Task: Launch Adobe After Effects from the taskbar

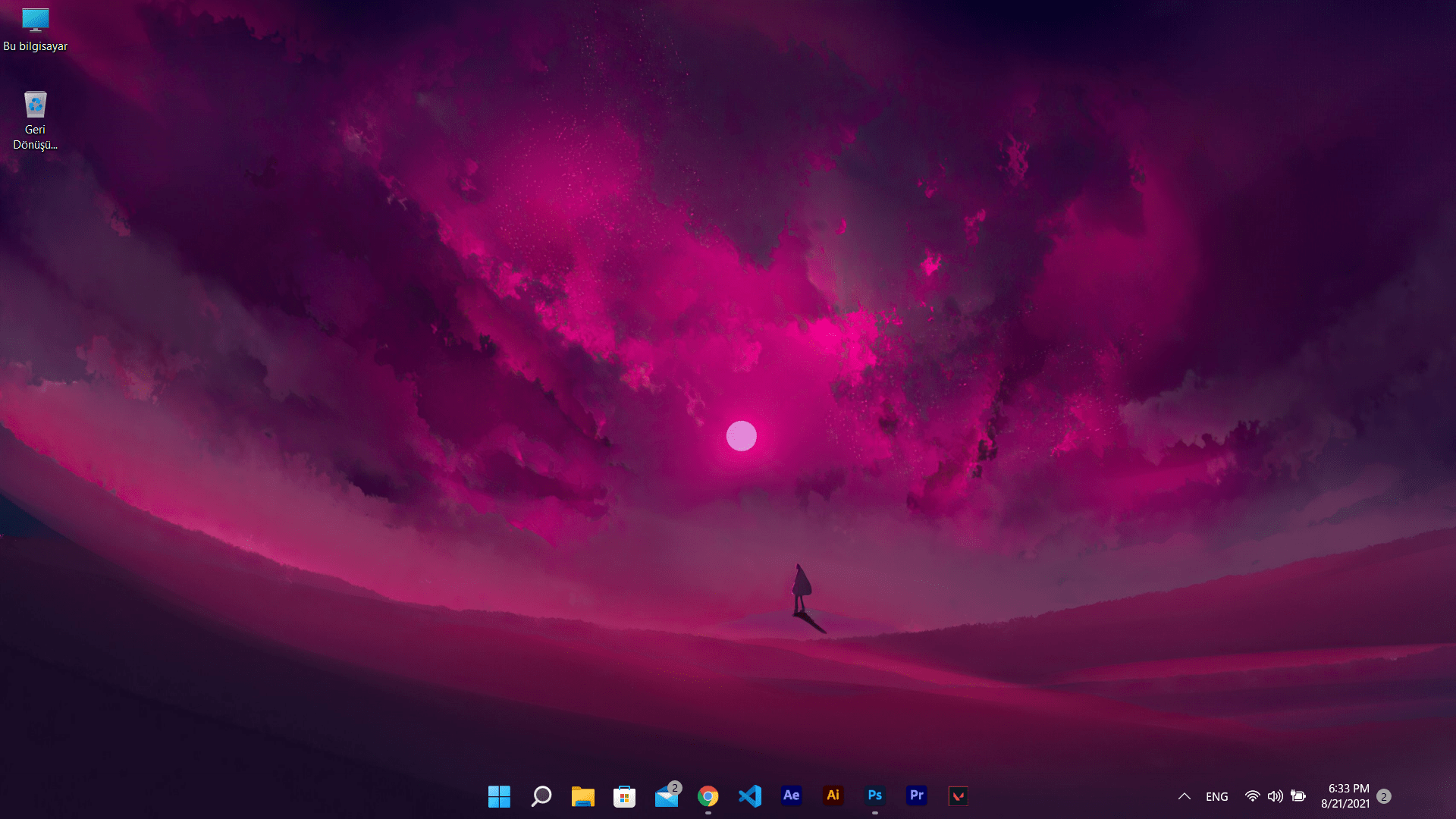Action: [792, 795]
